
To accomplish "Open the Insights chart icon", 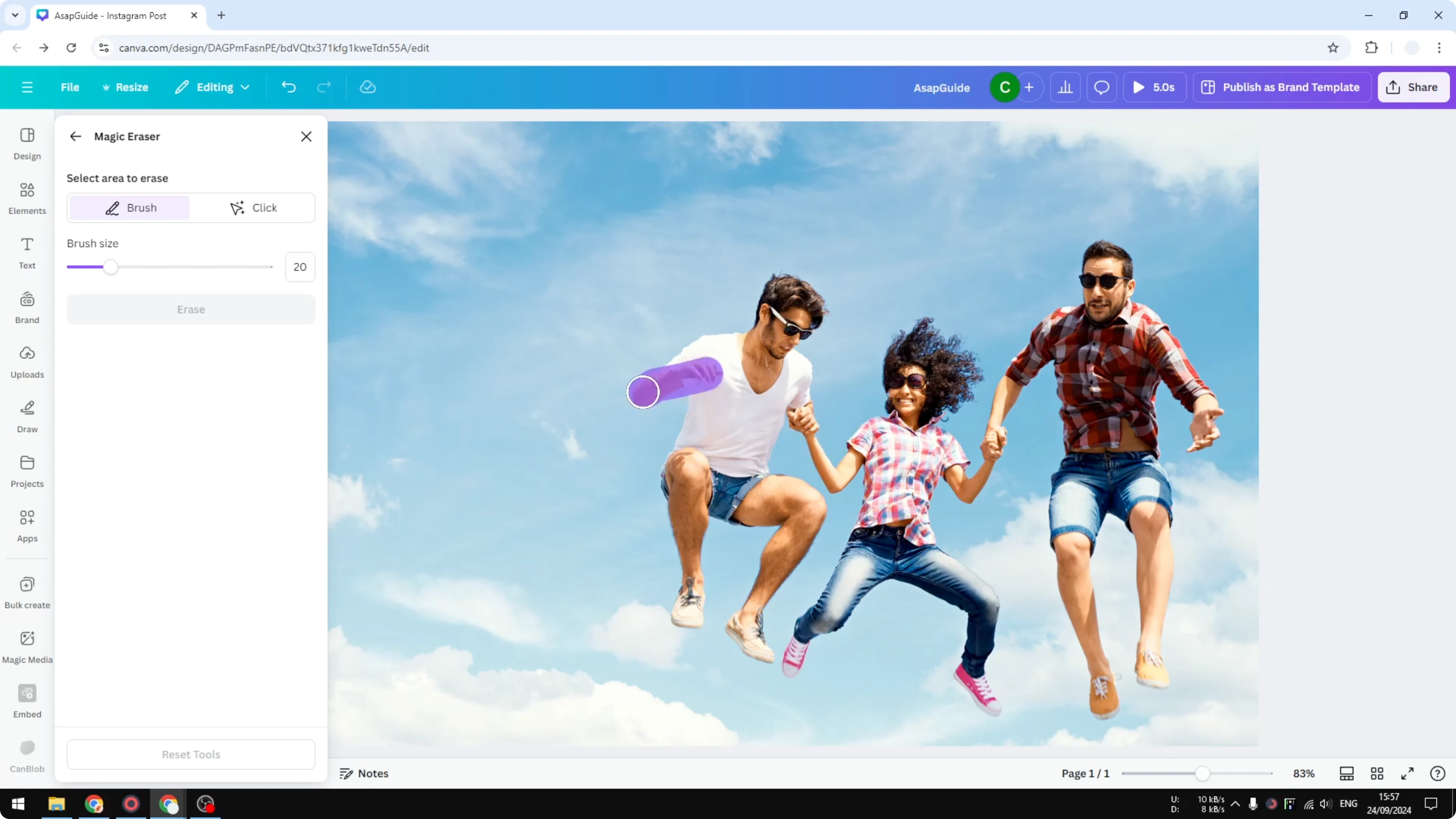I will tap(1065, 87).
